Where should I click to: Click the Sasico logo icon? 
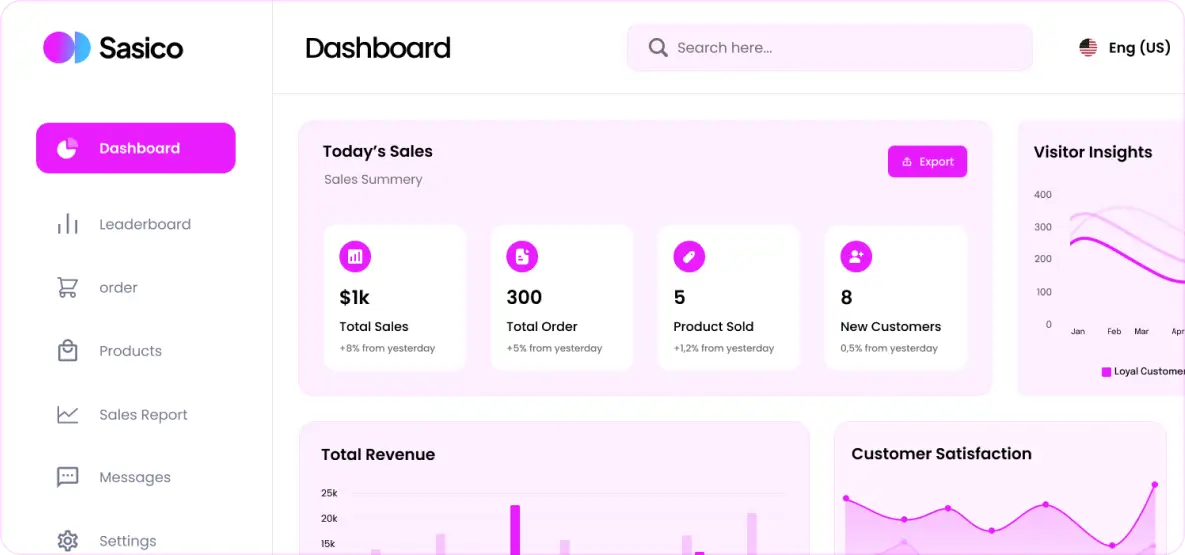(67, 48)
